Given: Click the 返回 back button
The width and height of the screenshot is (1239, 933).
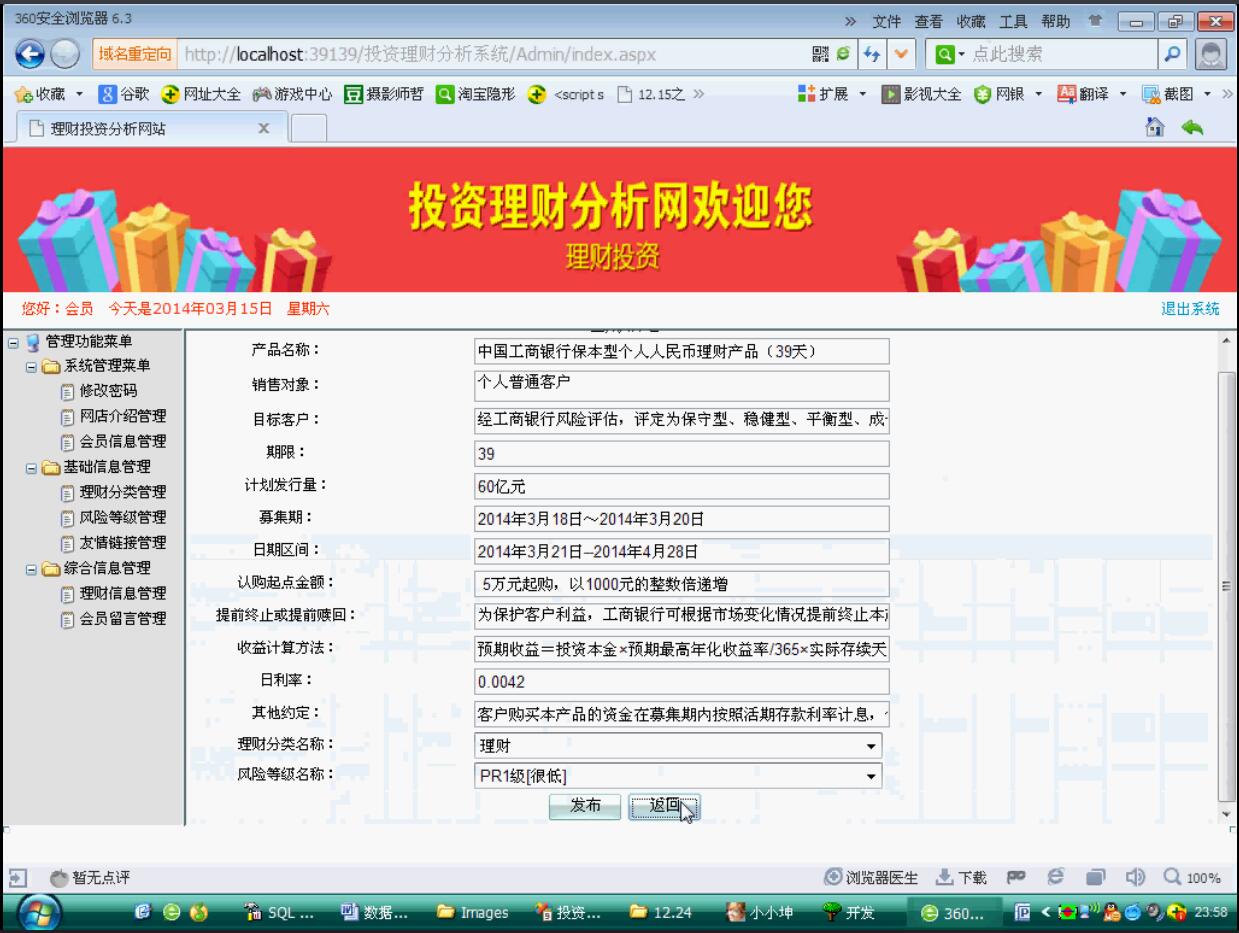Looking at the screenshot, I should (664, 806).
